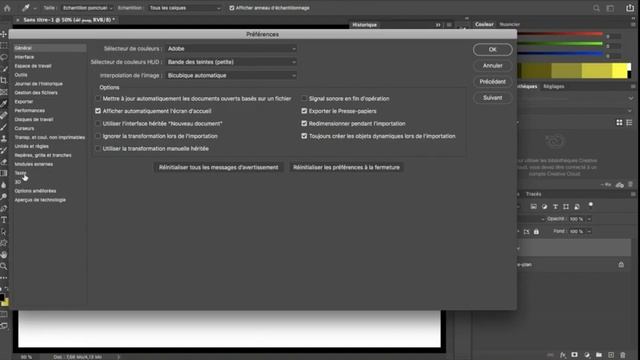This screenshot has height=360, width=640.
Task: Click the Layers panel delete trash icon
Action: click(623, 355)
